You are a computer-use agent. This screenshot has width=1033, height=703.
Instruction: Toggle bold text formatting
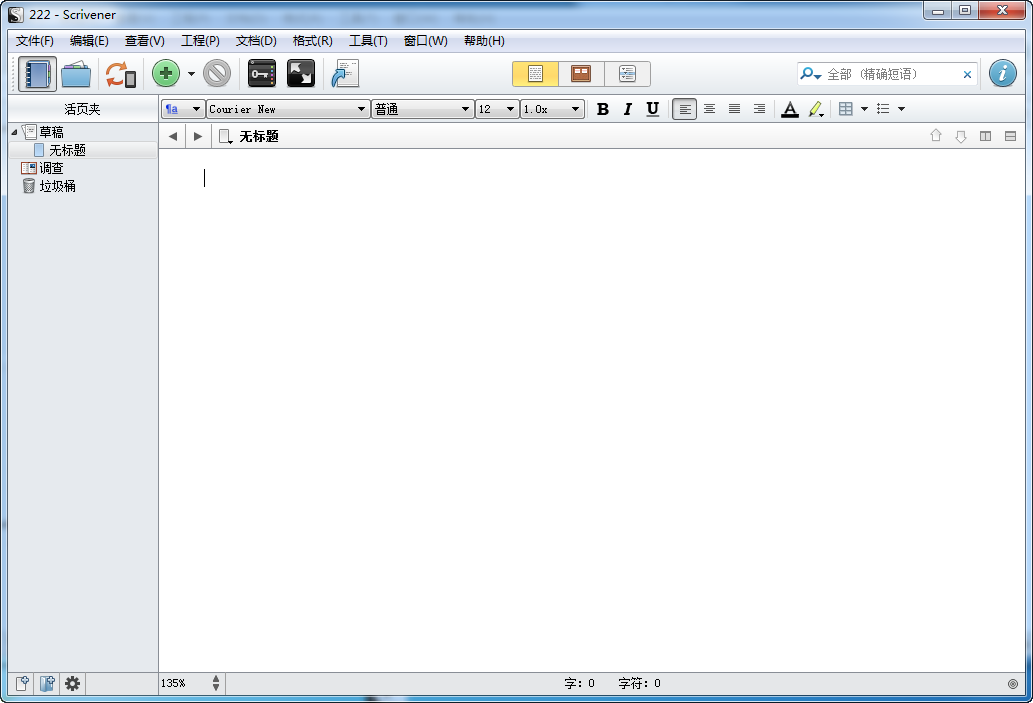click(x=602, y=109)
